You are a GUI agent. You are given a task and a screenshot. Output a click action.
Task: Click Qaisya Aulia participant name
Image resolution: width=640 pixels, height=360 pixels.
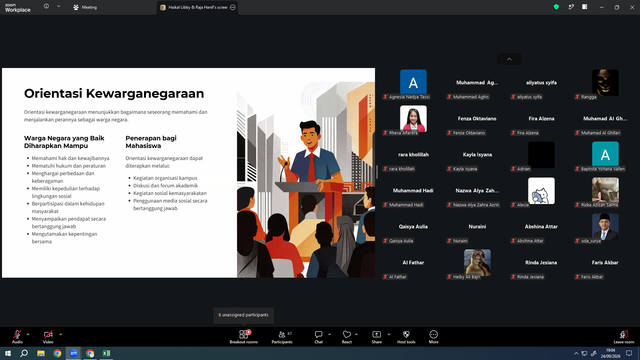tap(413, 226)
